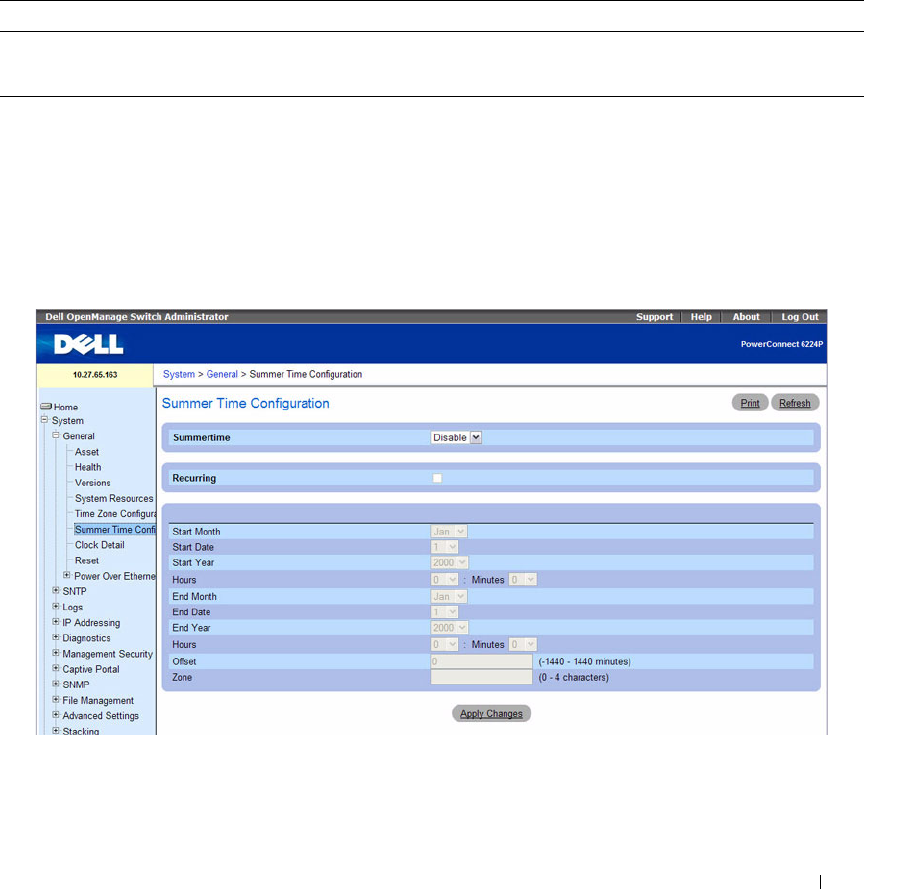Select Home in the navigation tree

point(65,407)
